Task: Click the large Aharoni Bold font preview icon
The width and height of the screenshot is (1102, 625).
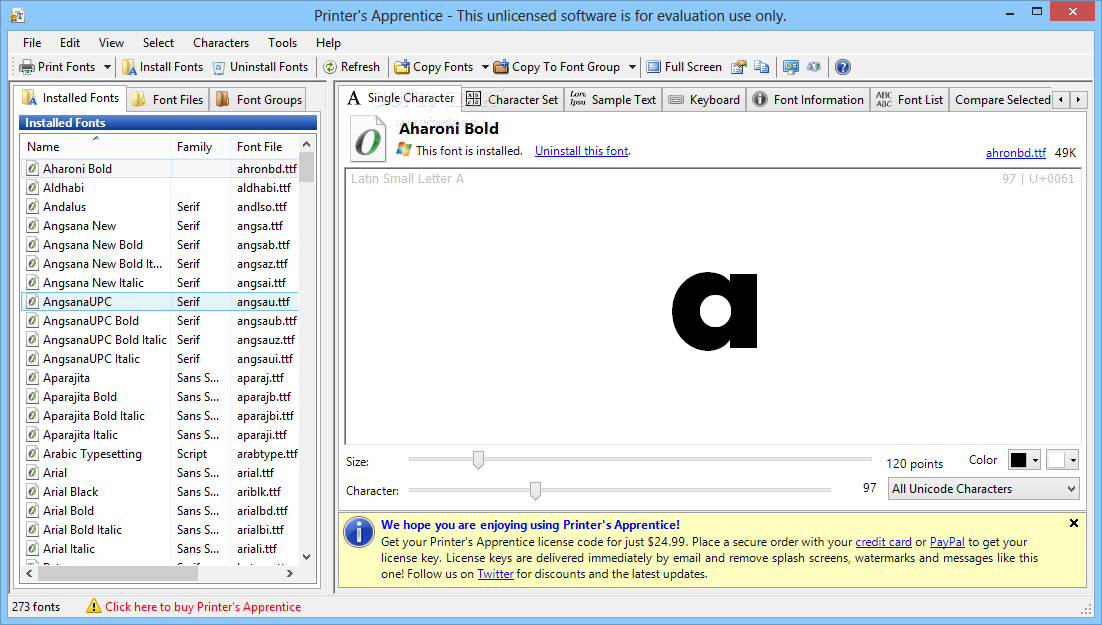Action: [368, 138]
